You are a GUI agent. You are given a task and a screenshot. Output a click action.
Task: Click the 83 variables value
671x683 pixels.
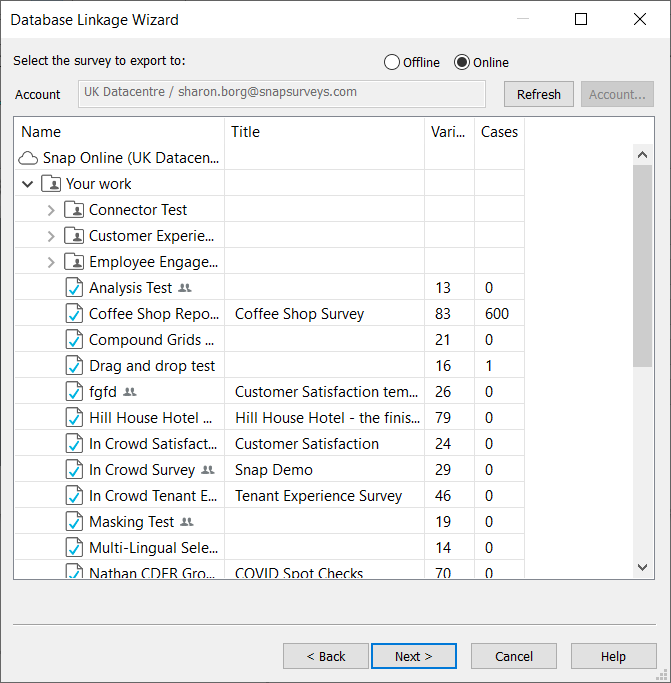pyautogui.click(x=443, y=314)
